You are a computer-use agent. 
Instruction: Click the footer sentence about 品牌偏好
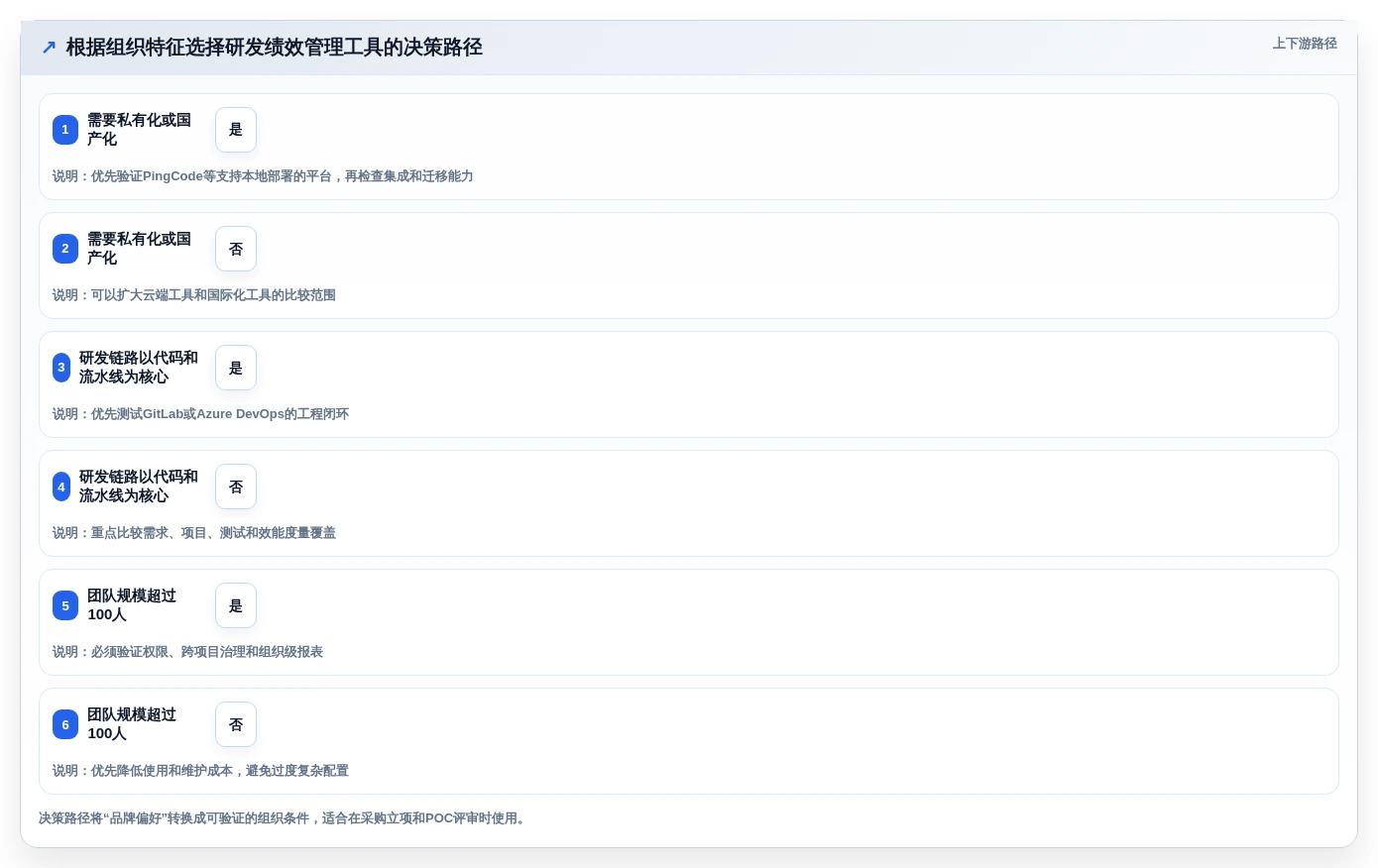pyautogui.click(x=282, y=818)
